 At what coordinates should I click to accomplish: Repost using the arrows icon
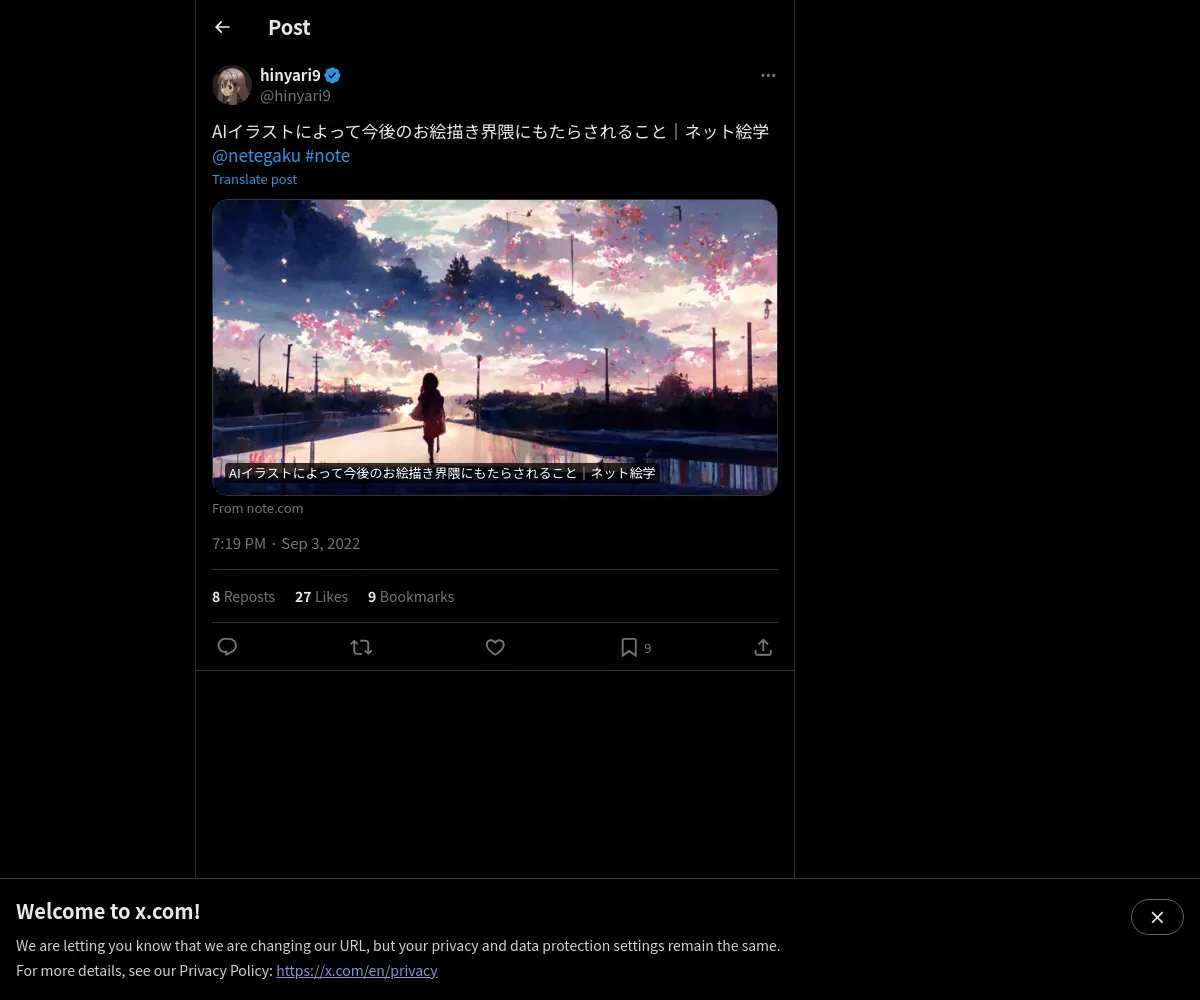coord(361,647)
